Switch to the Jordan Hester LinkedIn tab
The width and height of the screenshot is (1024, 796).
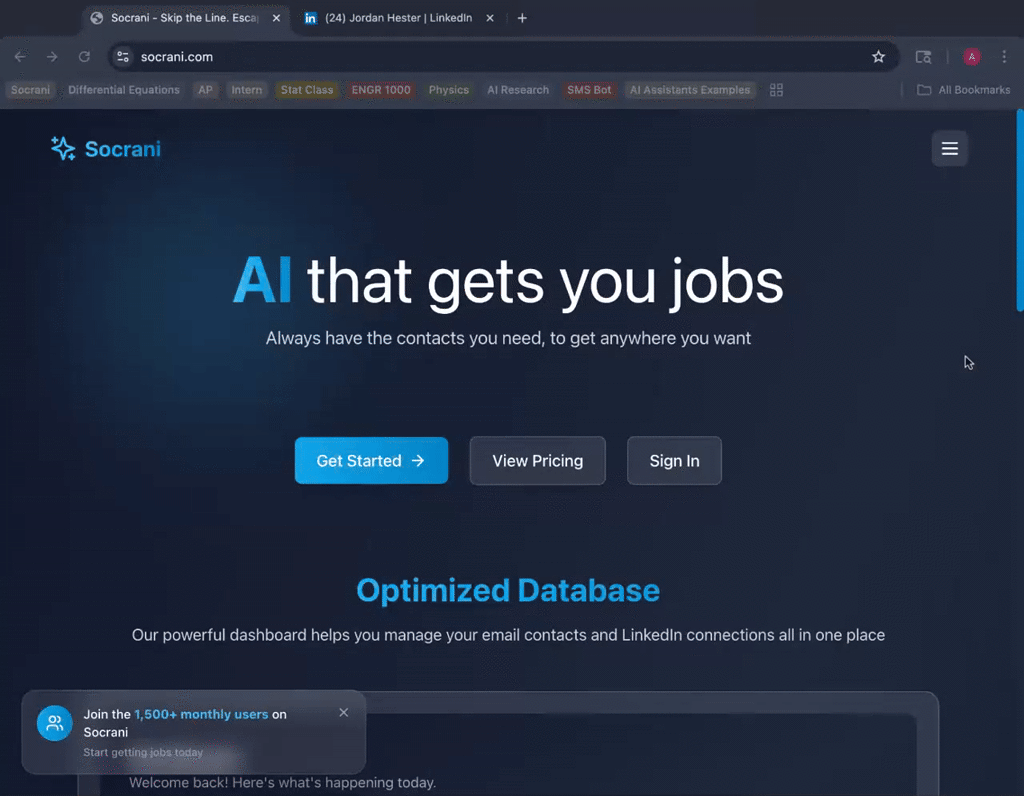(398, 18)
